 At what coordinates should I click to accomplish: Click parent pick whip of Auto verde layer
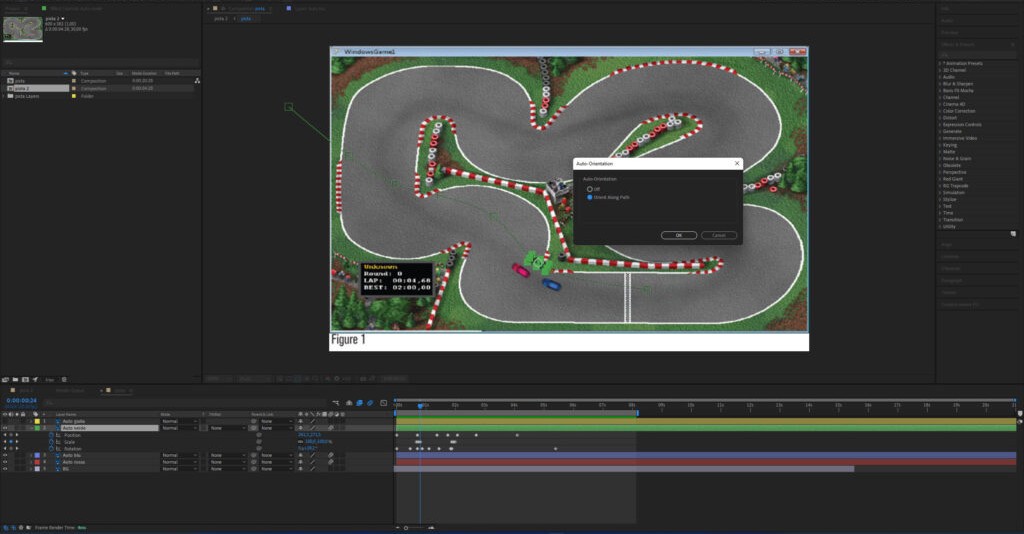(254, 428)
